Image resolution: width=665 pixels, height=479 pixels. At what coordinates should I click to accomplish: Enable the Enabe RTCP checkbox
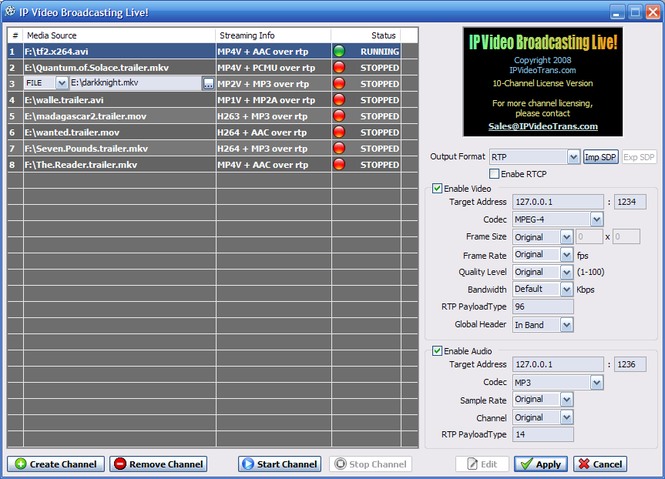494,174
